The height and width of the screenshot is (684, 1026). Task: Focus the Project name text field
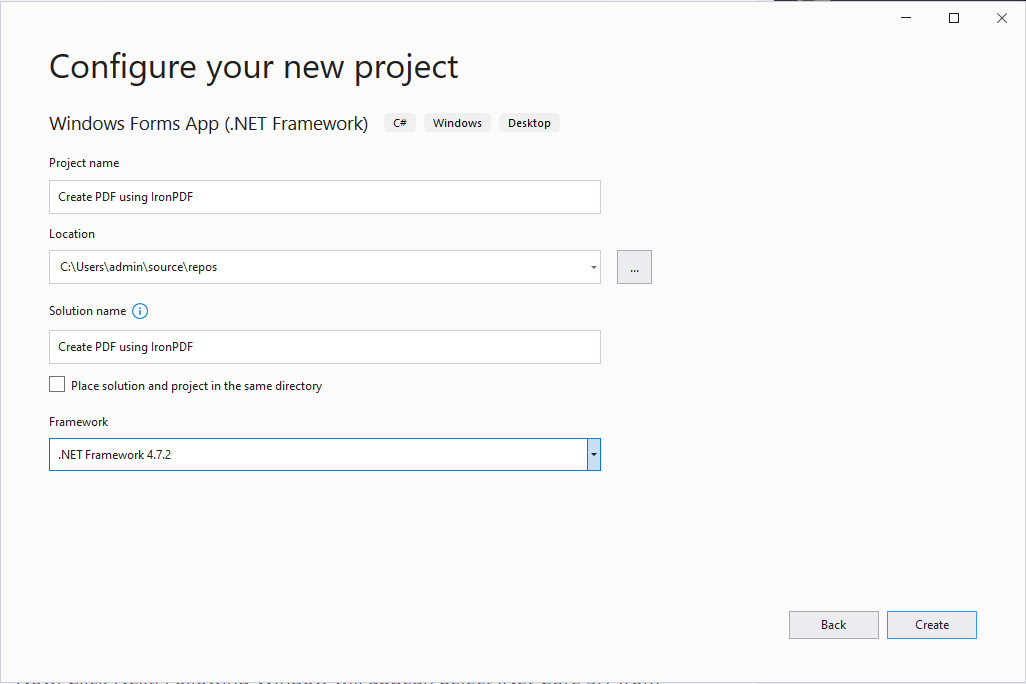(324, 197)
